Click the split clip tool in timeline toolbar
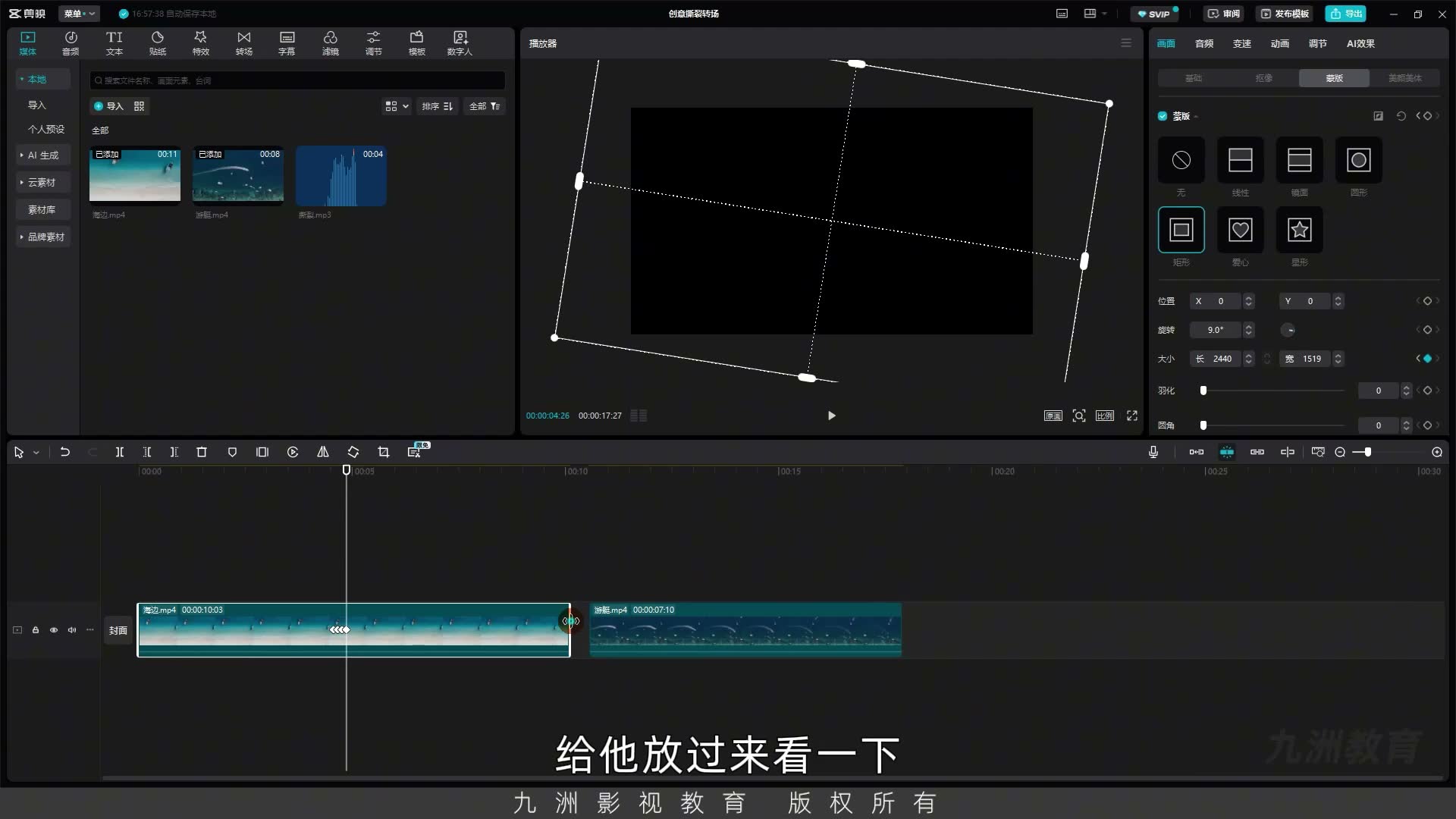 [x=119, y=452]
